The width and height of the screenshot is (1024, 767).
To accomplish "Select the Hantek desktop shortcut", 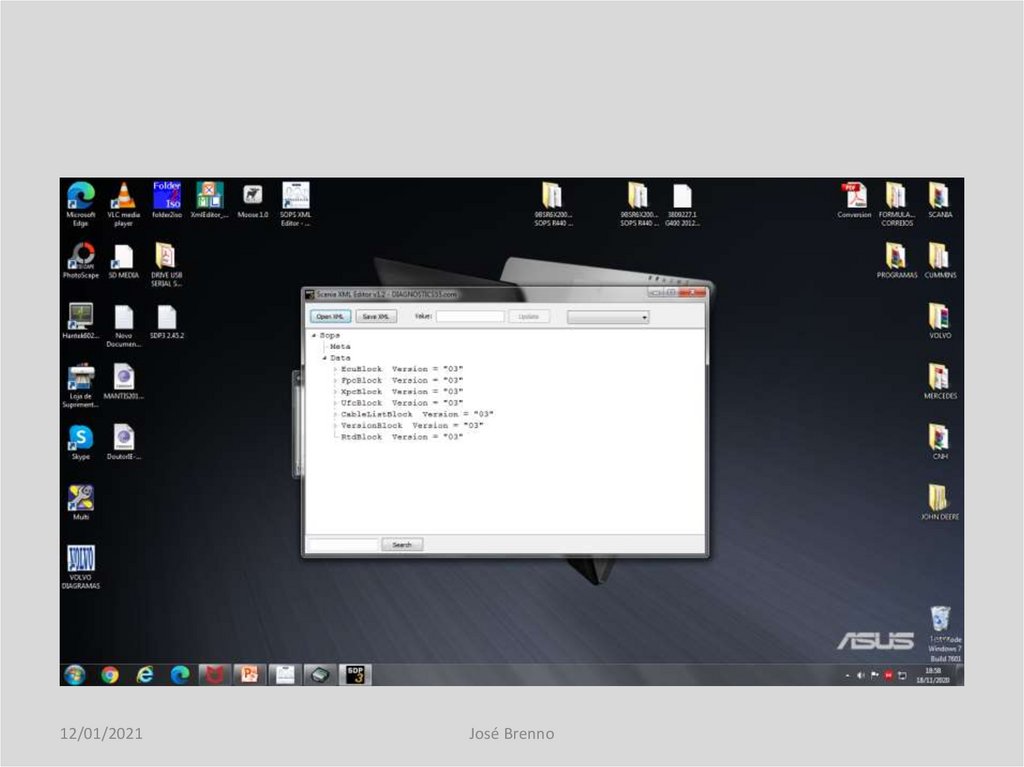I will [x=81, y=321].
